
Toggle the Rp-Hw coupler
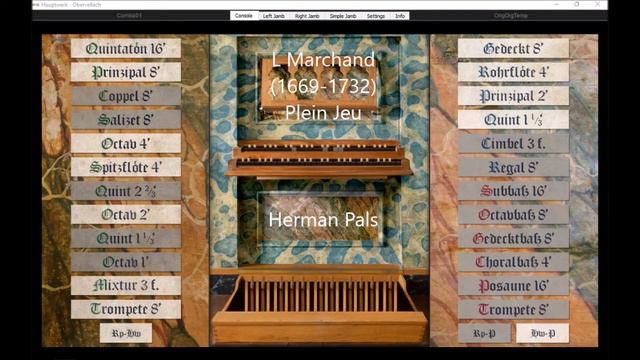[x=126, y=333]
